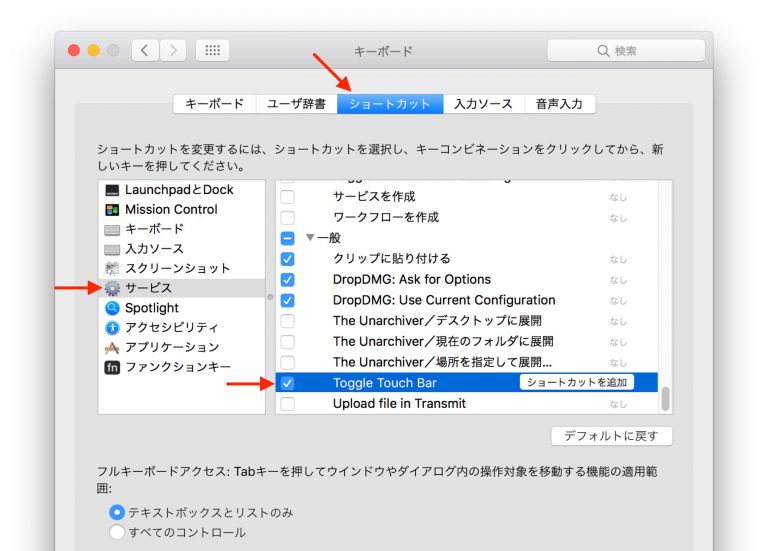Select Launchpad and Dock icon in sidebar

pos(112,190)
